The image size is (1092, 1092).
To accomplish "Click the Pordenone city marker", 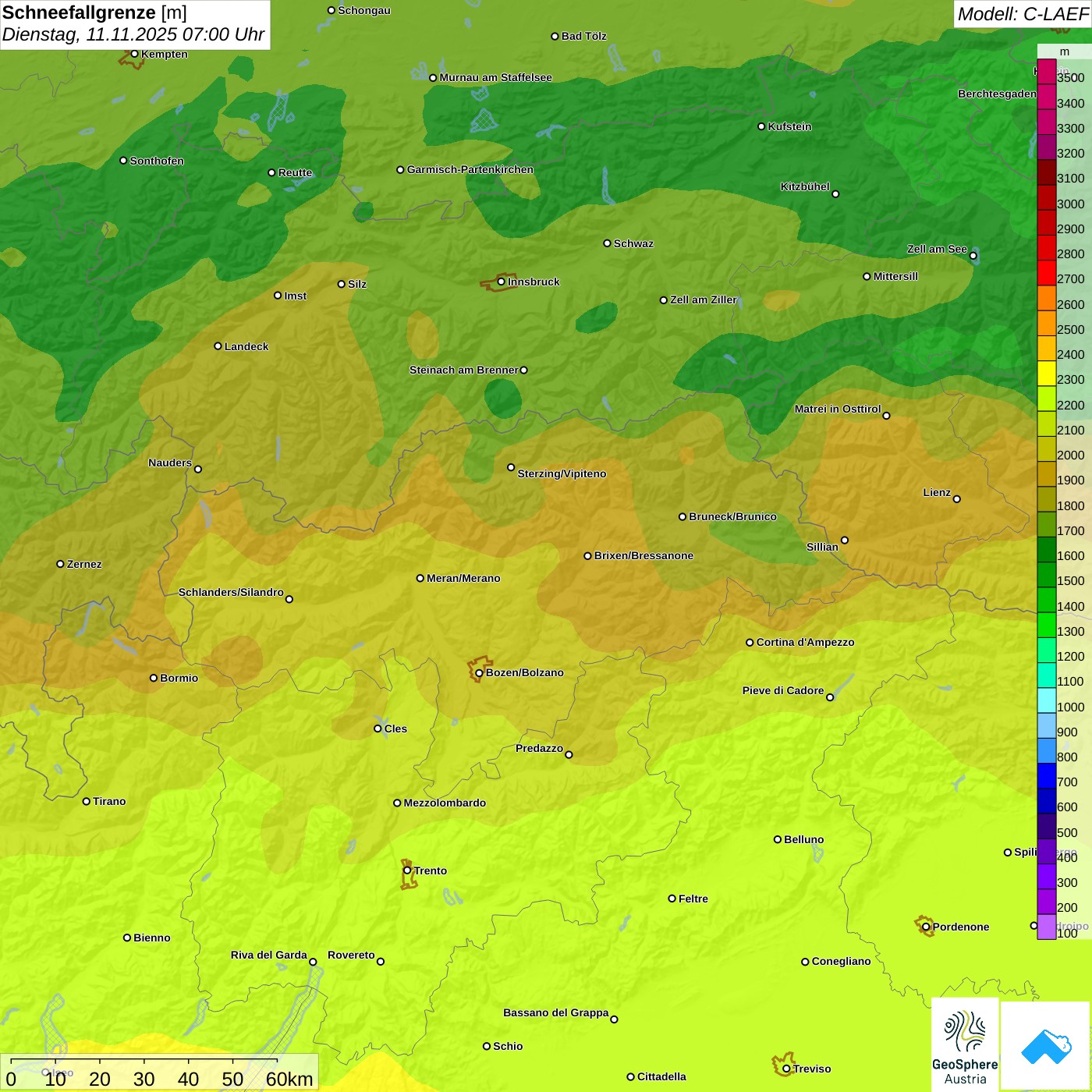I will pyautogui.click(x=926, y=927).
